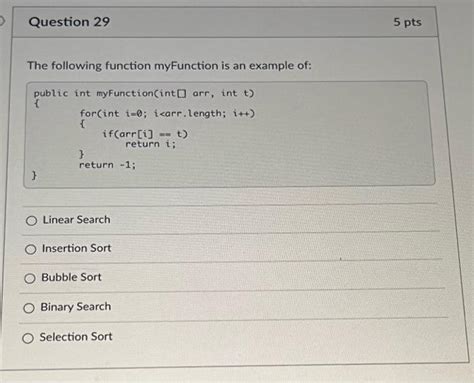The height and width of the screenshot is (383, 474).
Task: Click the flag marker left of Question 29
Action: (2, 21)
